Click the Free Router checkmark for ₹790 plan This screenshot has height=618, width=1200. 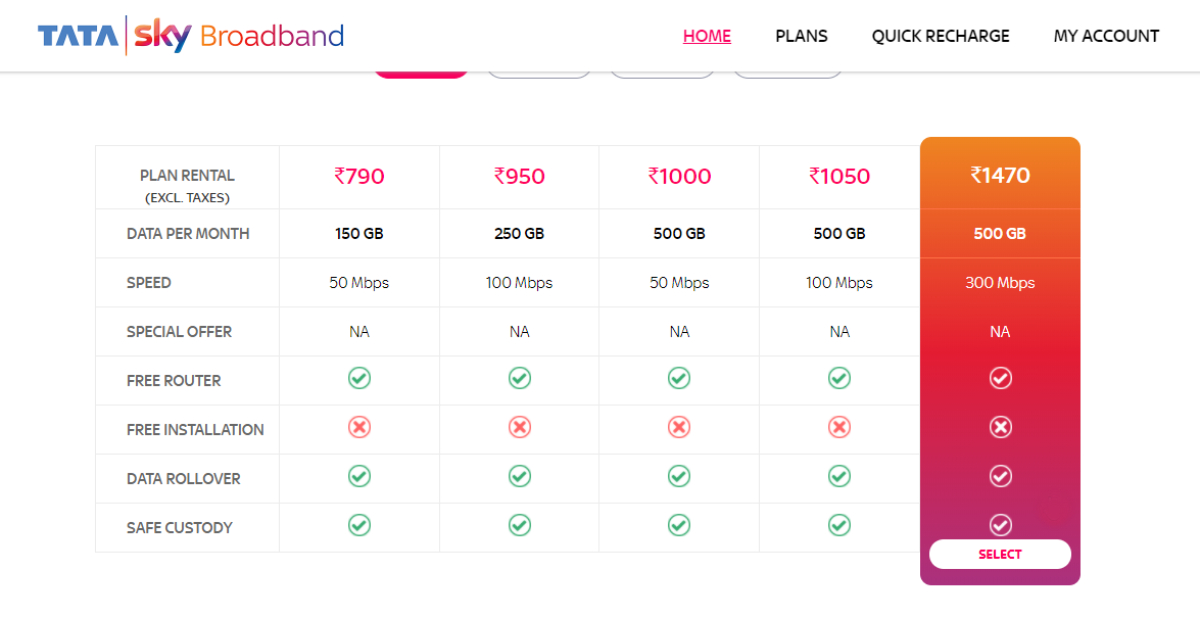(x=359, y=378)
